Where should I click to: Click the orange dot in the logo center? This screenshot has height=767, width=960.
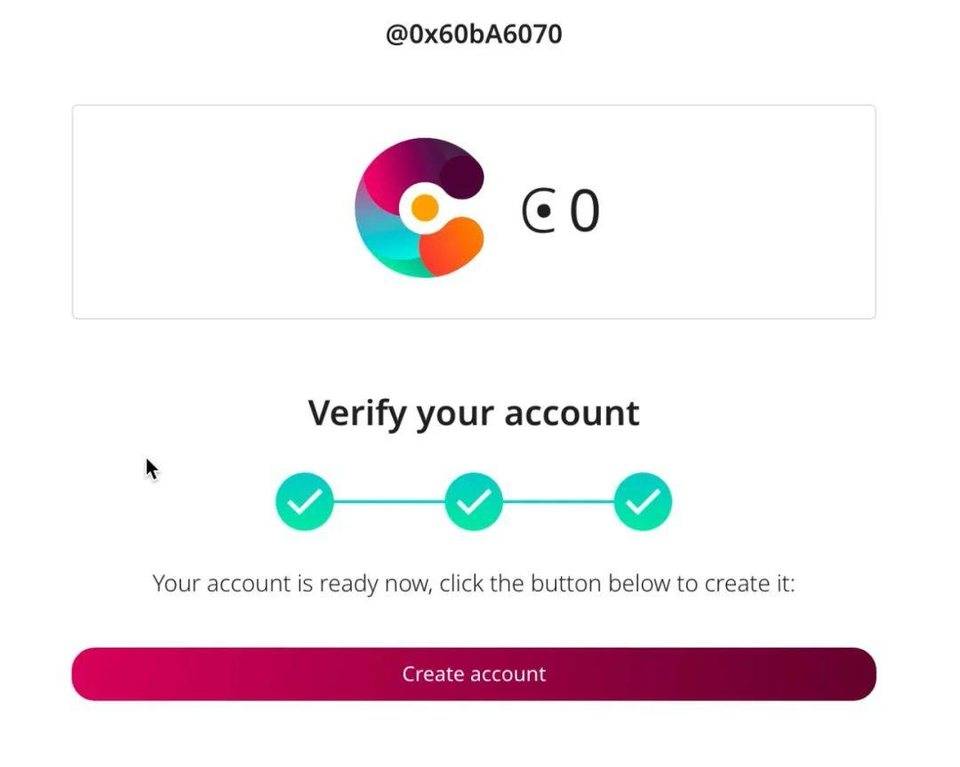coord(424,208)
